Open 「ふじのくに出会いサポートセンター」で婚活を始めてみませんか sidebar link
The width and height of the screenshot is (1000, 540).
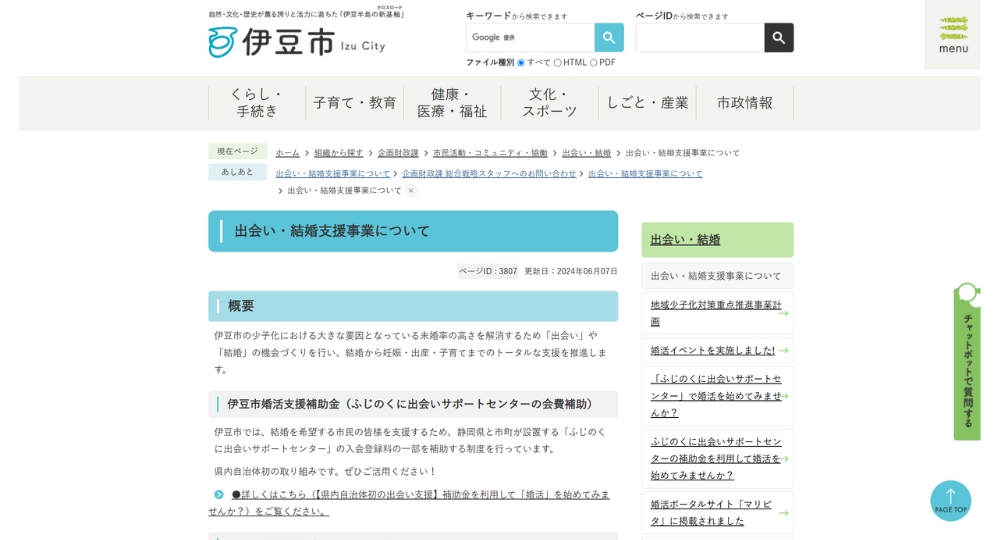pyautogui.click(x=717, y=396)
